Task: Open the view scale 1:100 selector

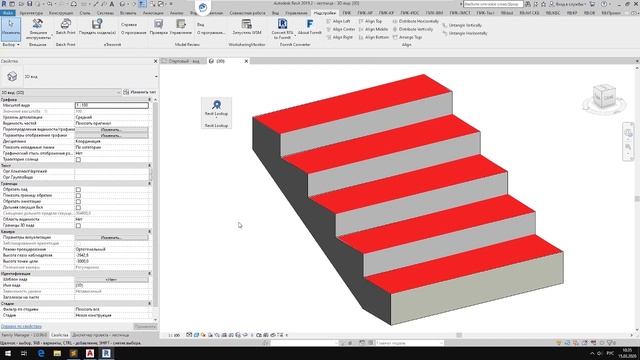Action: pyautogui.click(x=174, y=335)
